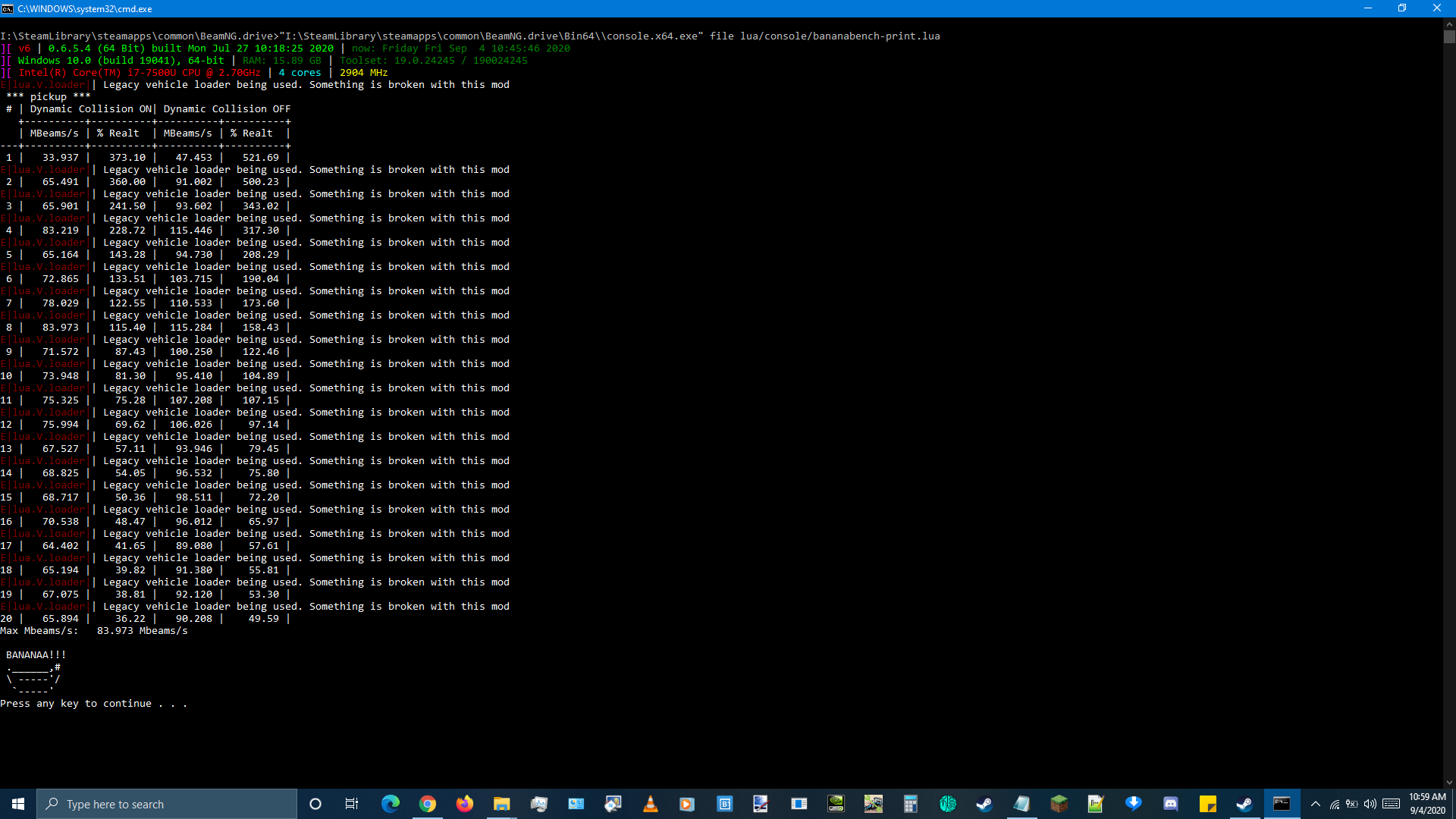
Task: Open the teal brain app icon
Action: tap(947, 804)
